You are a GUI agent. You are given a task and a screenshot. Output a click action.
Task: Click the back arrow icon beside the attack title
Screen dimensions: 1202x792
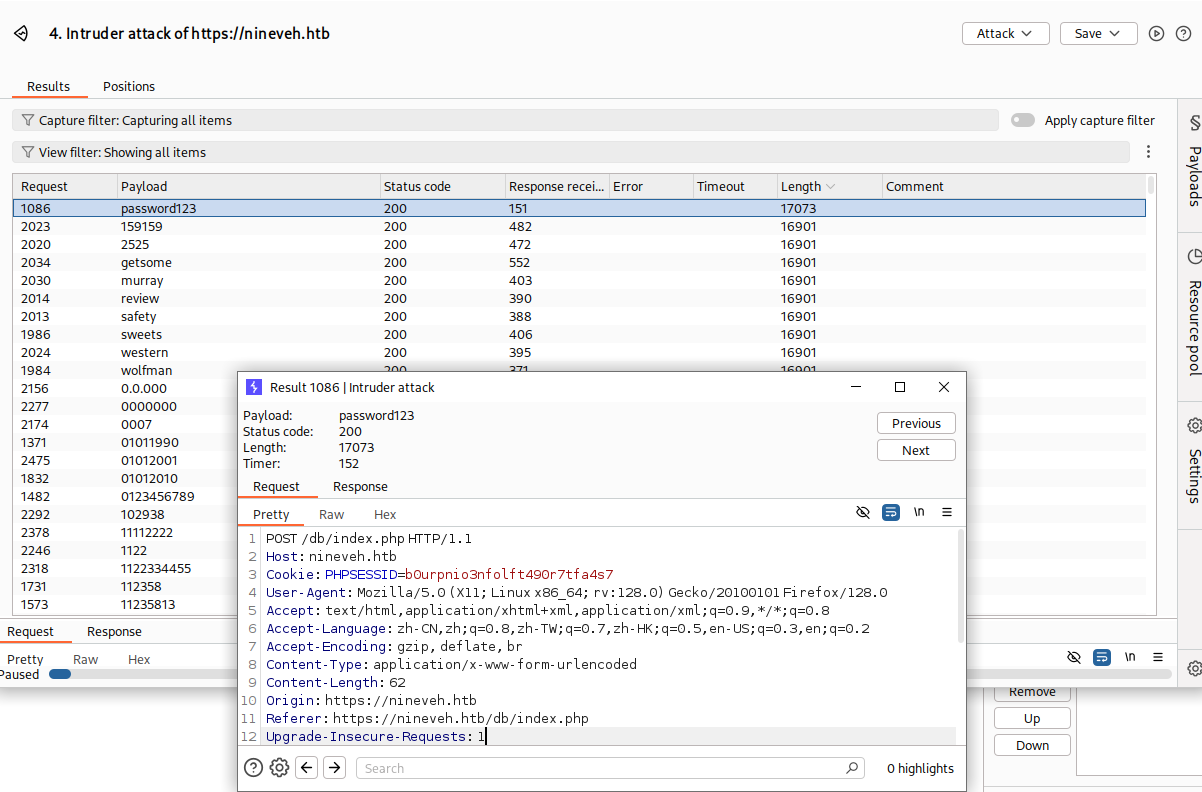21,34
